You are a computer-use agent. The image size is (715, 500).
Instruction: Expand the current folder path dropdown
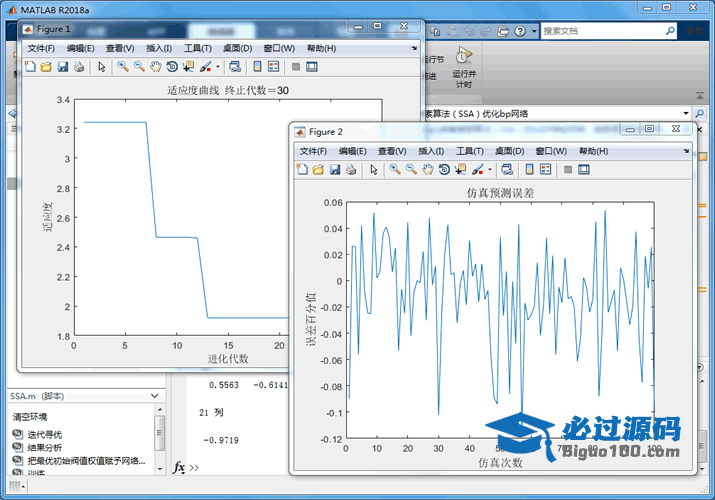click(x=686, y=114)
